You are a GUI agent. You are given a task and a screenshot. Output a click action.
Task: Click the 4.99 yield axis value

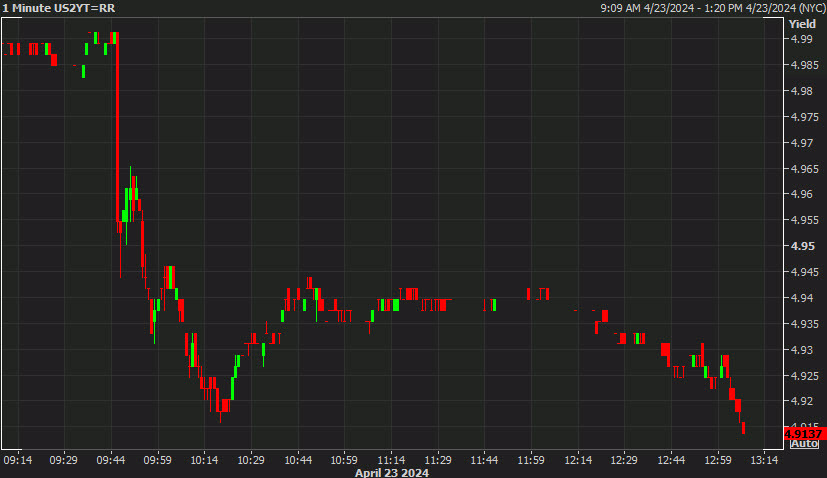click(802, 39)
